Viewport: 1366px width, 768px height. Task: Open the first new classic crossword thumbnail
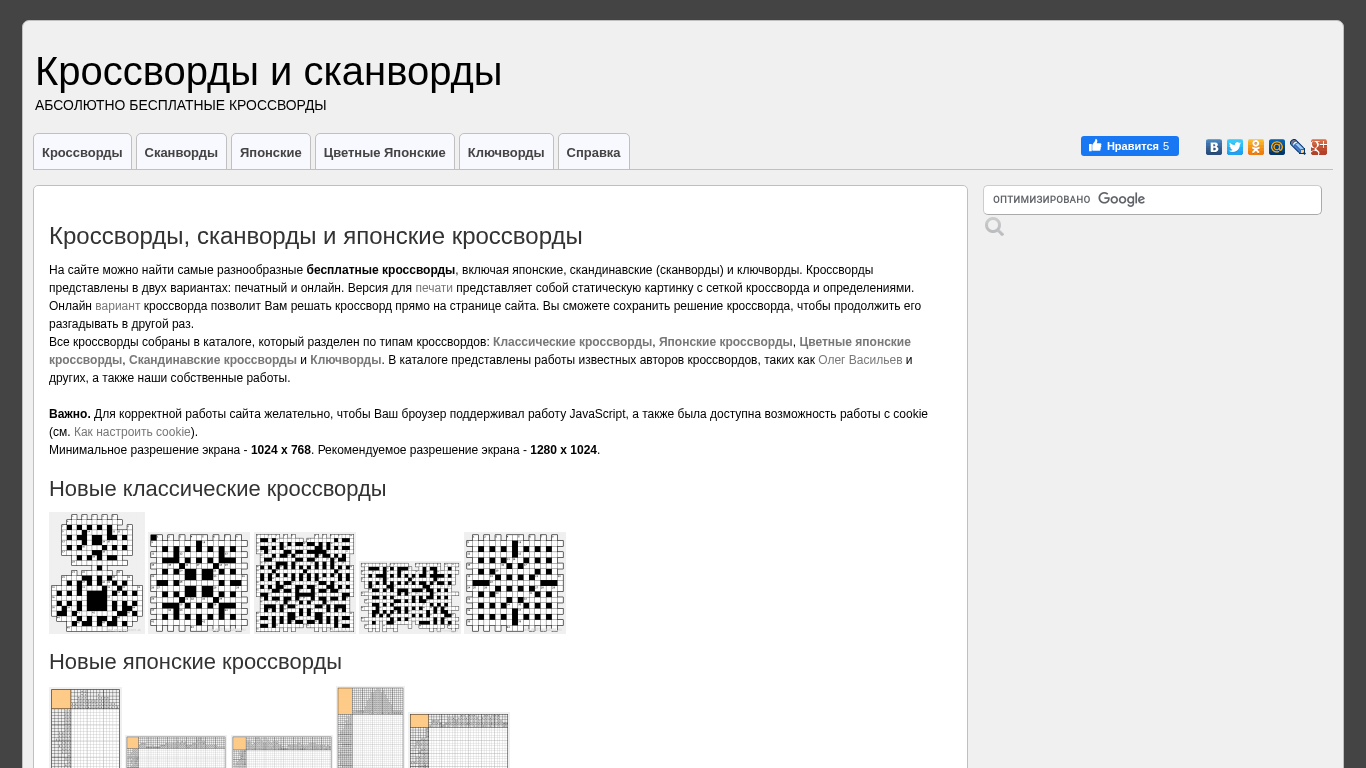click(x=97, y=573)
